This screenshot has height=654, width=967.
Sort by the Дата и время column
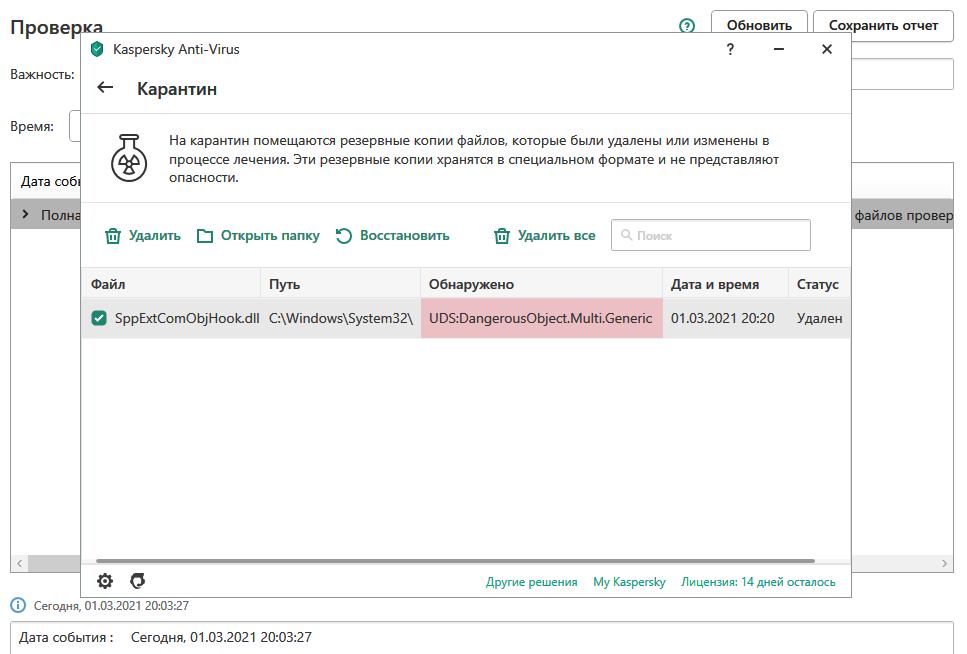(x=714, y=284)
